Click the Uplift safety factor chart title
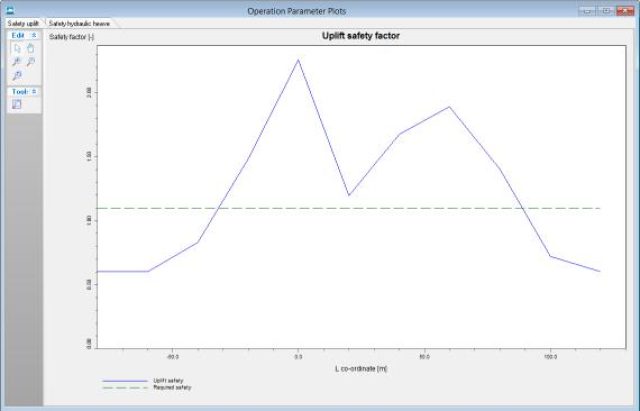This screenshot has height=411, width=640. 344,36
